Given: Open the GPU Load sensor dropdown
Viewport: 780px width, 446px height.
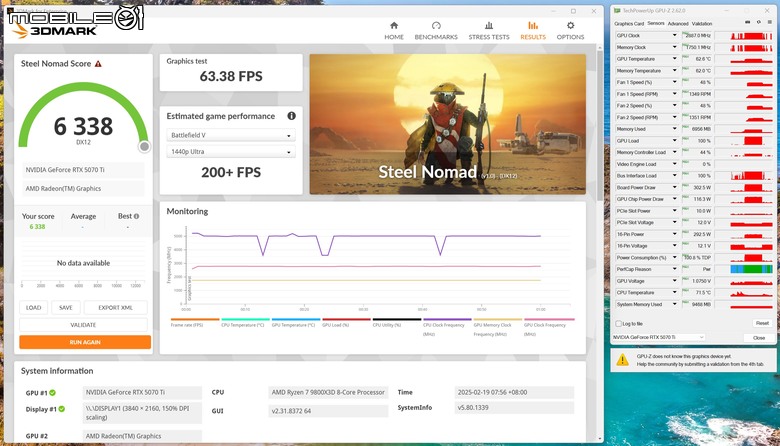Looking at the screenshot, I should (675, 141).
